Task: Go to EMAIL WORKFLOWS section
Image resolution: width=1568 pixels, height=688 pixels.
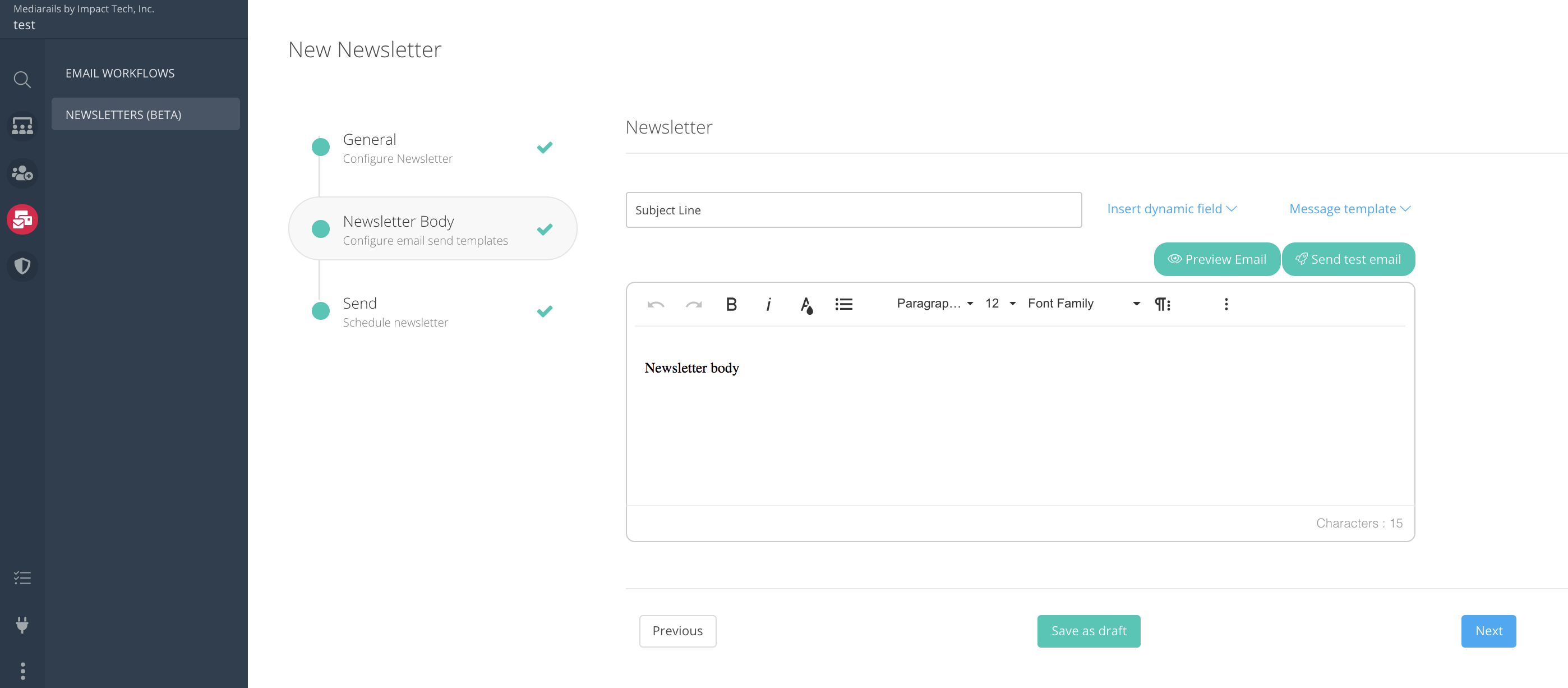Action: [x=120, y=73]
